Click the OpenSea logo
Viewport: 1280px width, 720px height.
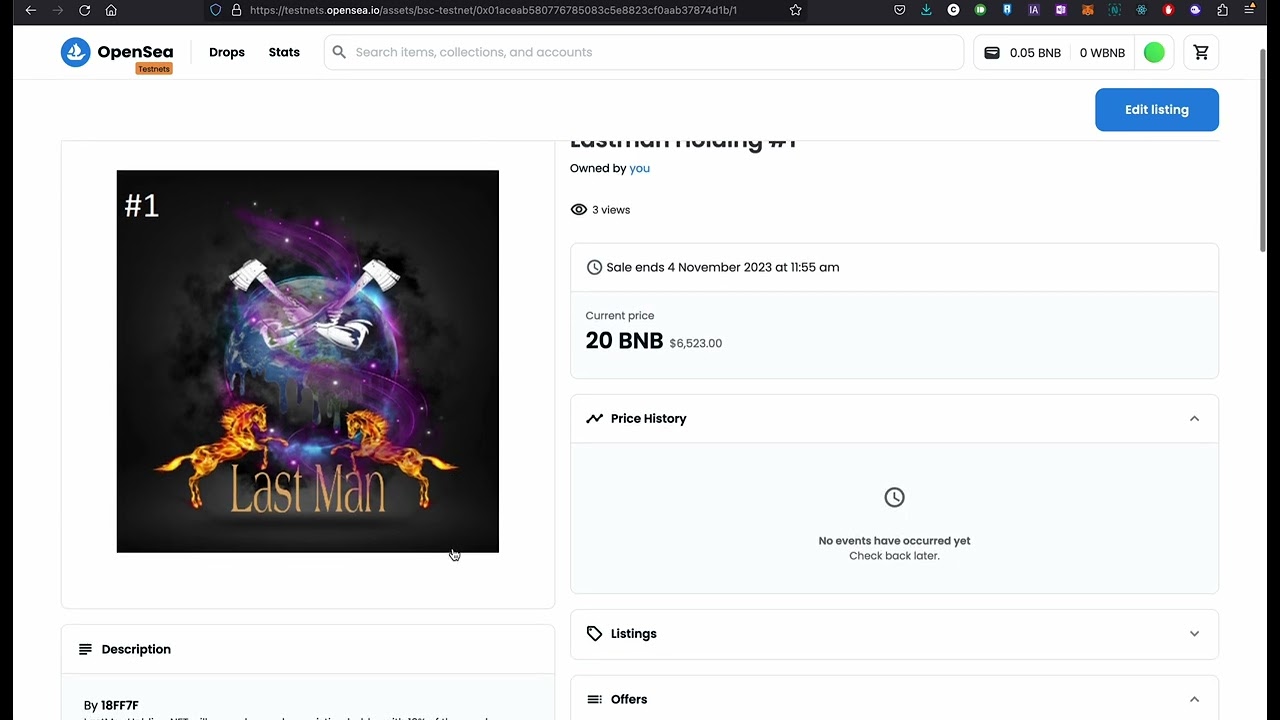[x=117, y=52]
